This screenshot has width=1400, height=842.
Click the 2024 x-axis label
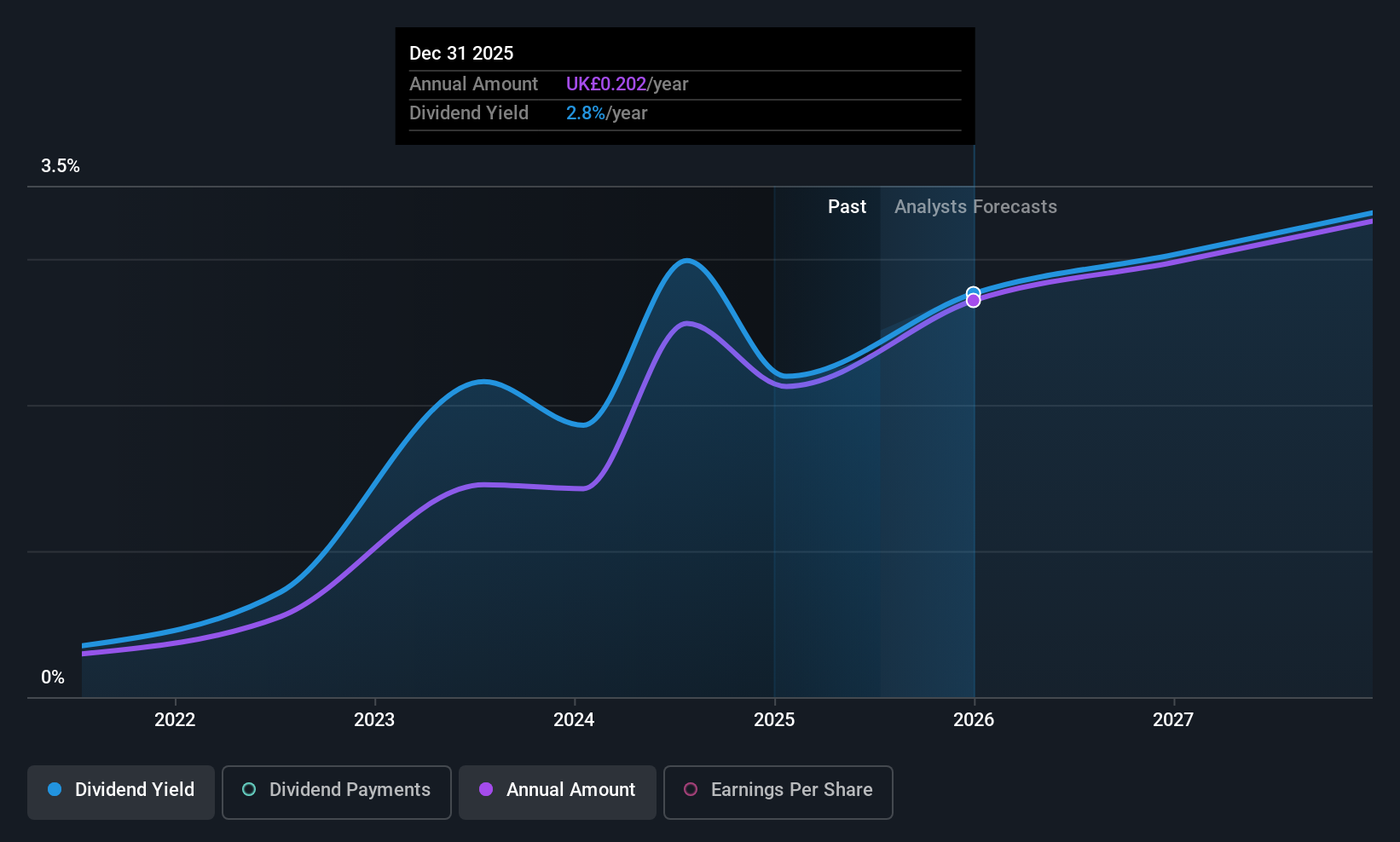pos(574,719)
